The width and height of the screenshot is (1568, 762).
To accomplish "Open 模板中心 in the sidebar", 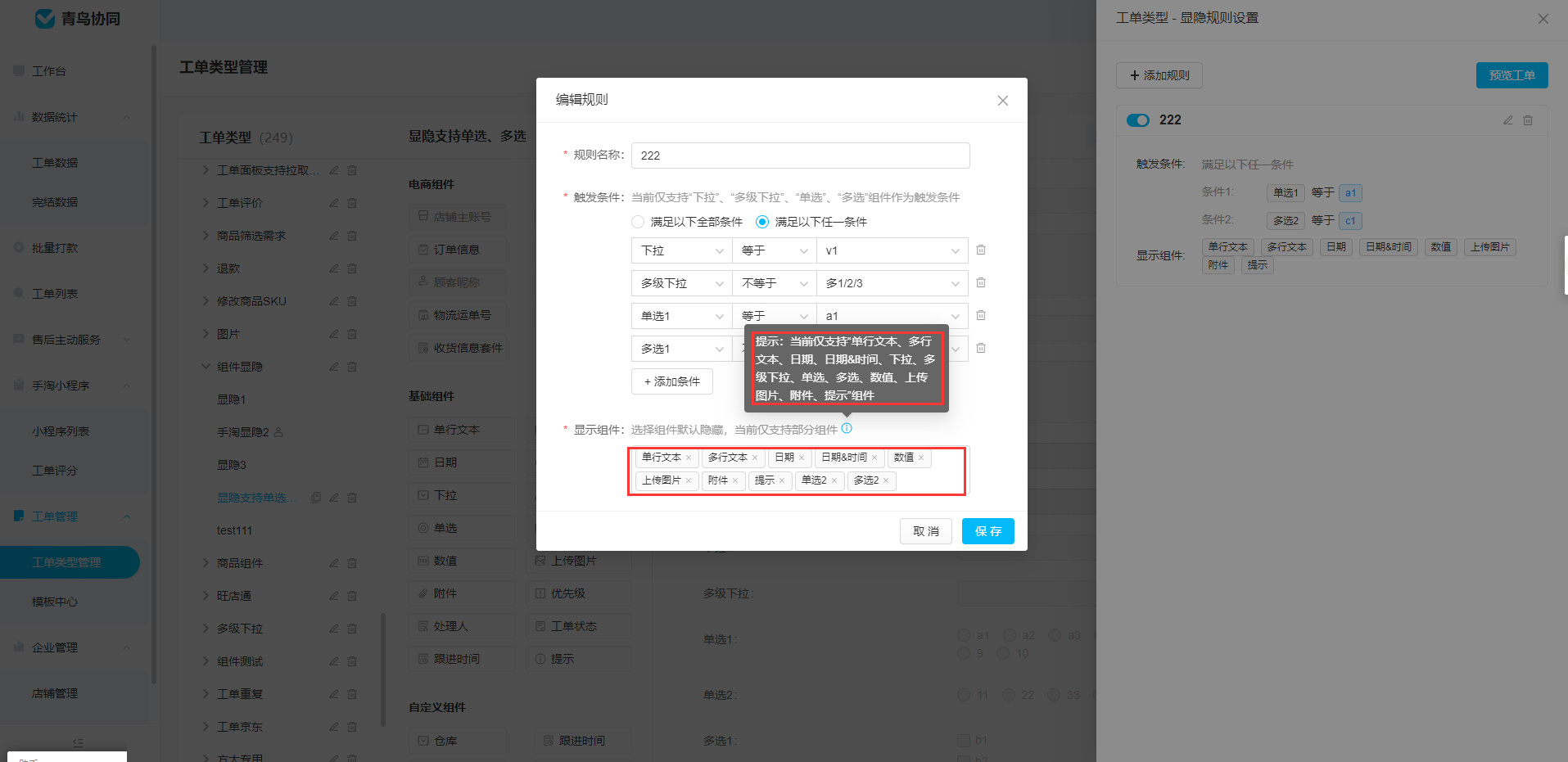I will click(x=55, y=602).
